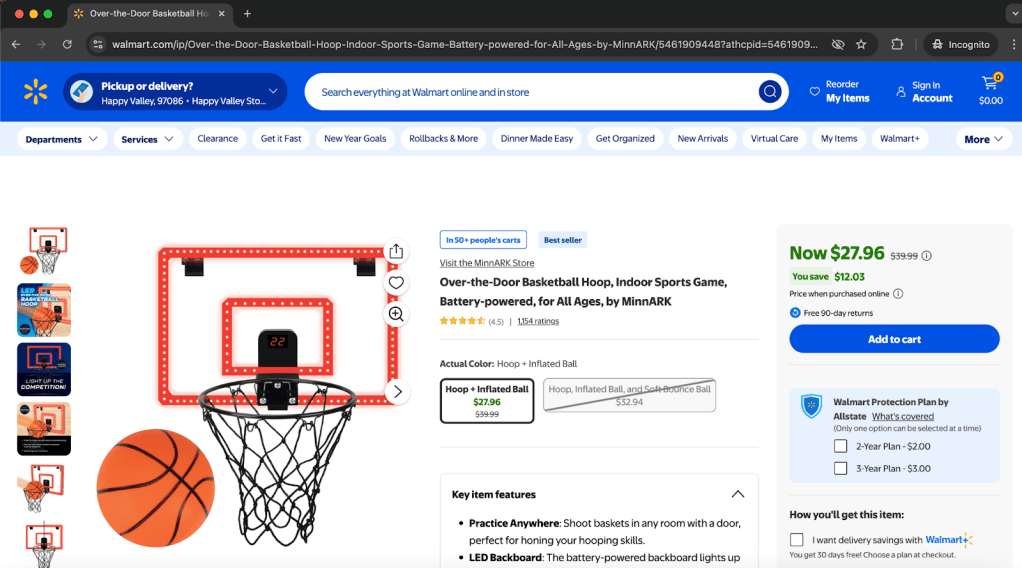Check the 3-Year Plan - $3.00 box

coord(841,468)
